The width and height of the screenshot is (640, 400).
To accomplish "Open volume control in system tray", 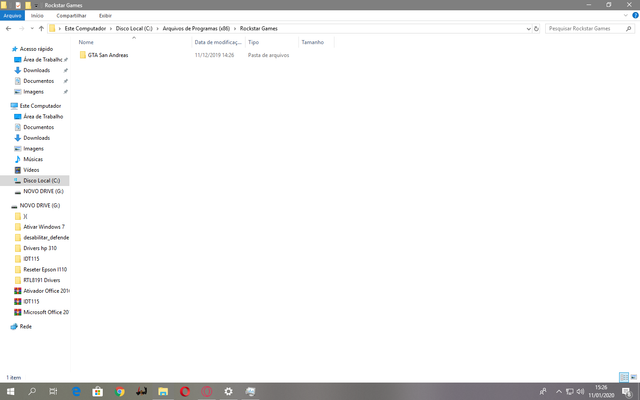I will [580, 392].
